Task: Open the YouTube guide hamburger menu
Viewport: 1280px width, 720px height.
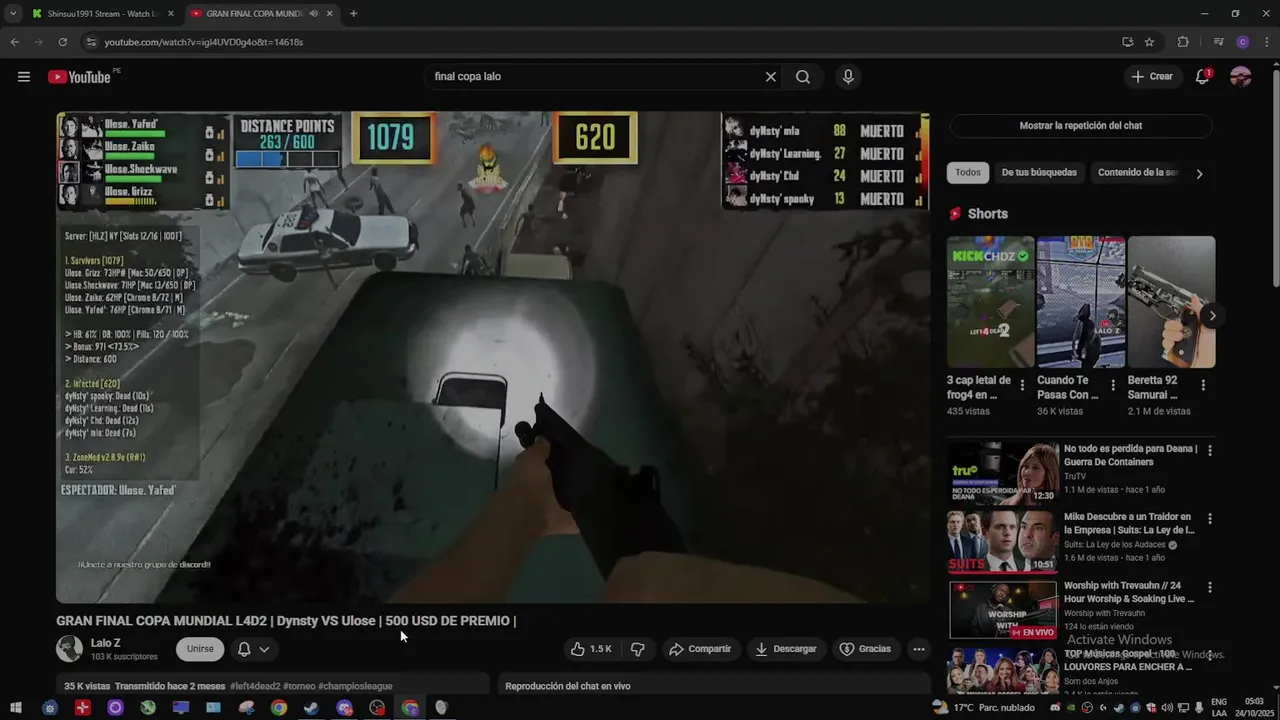Action: pyautogui.click(x=24, y=77)
